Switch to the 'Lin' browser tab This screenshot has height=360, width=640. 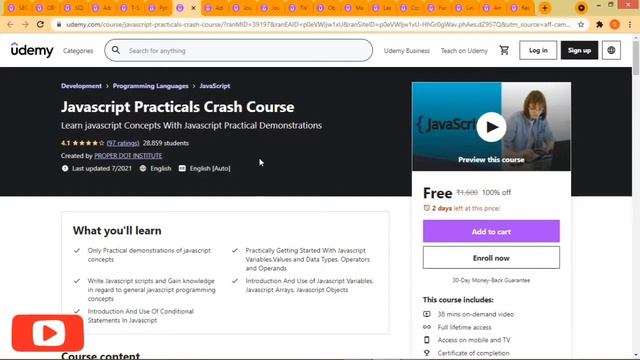pyautogui.click(x=465, y=8)
